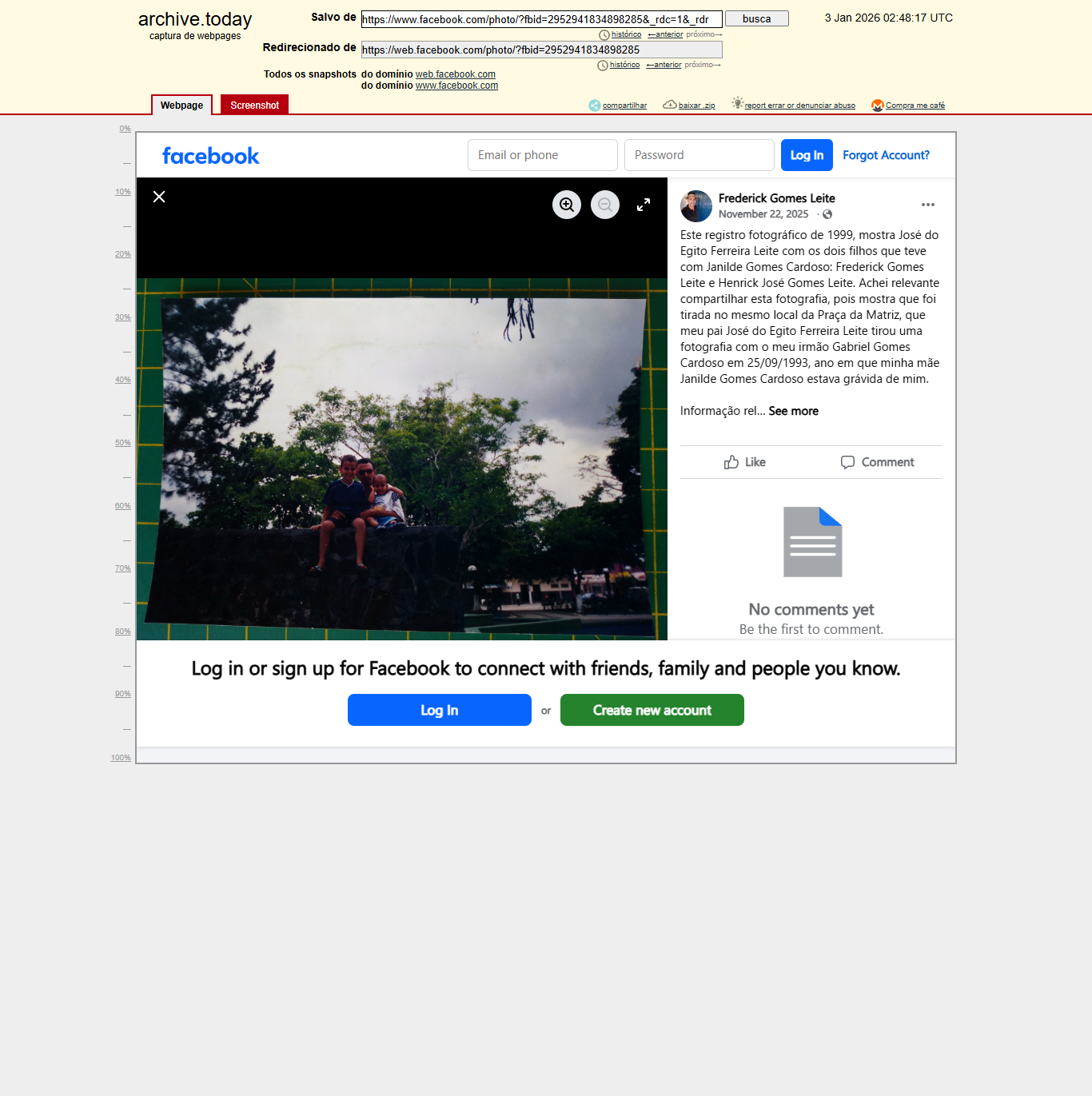Image resolution: width=1092 pixels, height=1096 pixels.
Task: Click the header Log In button
Action: pos(807,155)
